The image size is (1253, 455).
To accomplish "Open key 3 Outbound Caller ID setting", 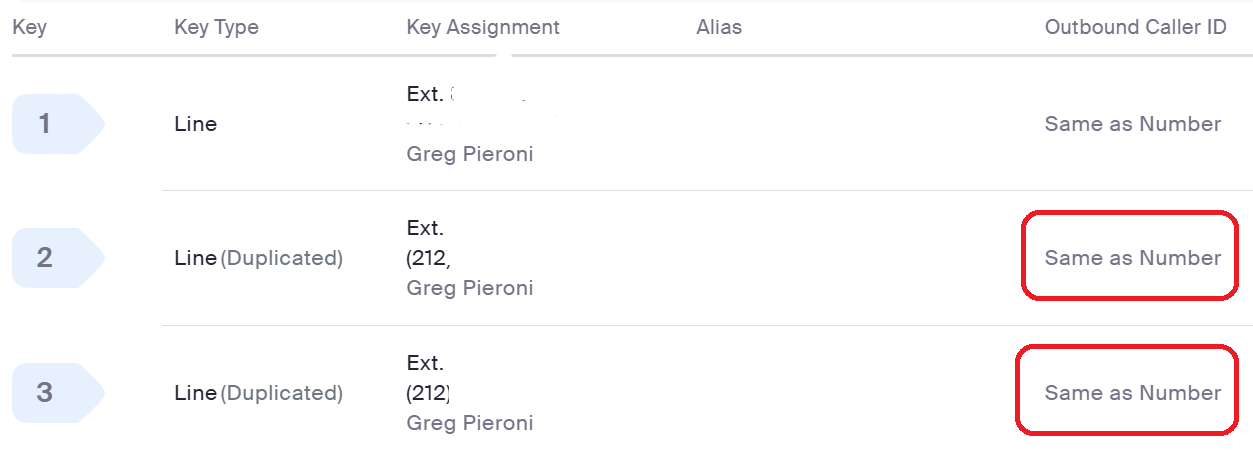I will [x=1132, y=393].
